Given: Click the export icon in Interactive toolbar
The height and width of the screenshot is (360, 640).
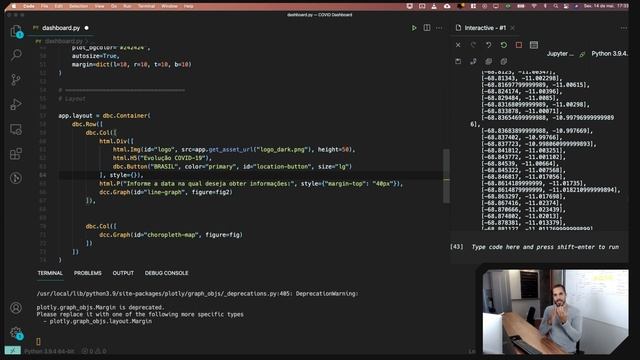Looking at the screenshot, I should click(473, 61).
